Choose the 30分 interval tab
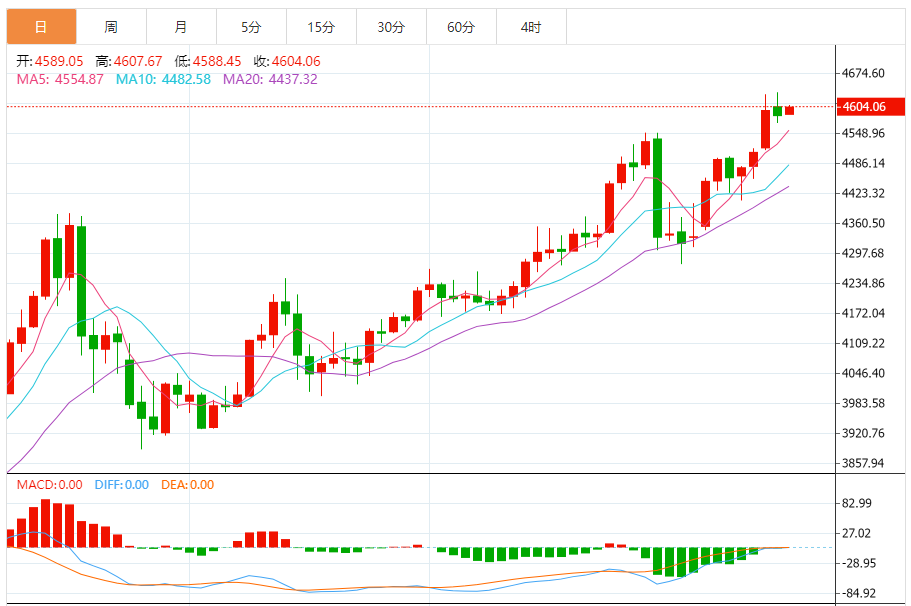This screenshot has height=606, width=911. 390,27
